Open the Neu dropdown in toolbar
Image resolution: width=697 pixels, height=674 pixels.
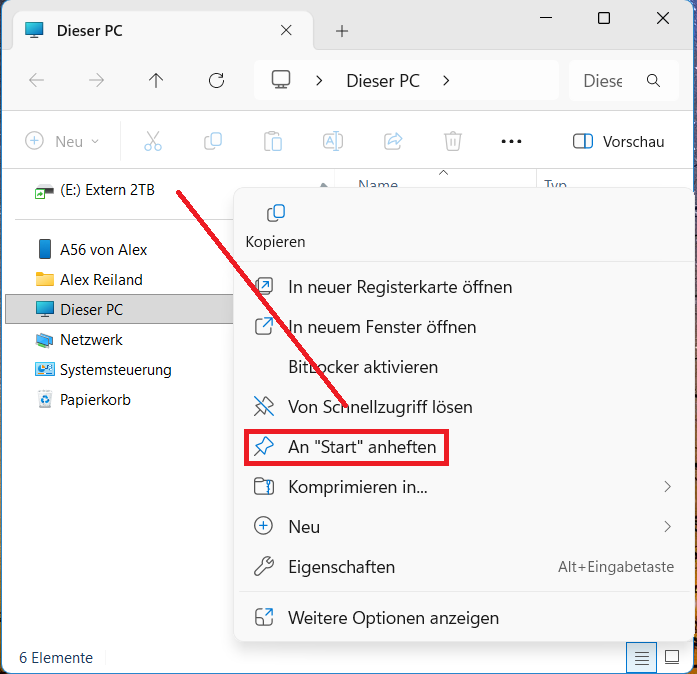pyautogui.click(x=62, y=141)
